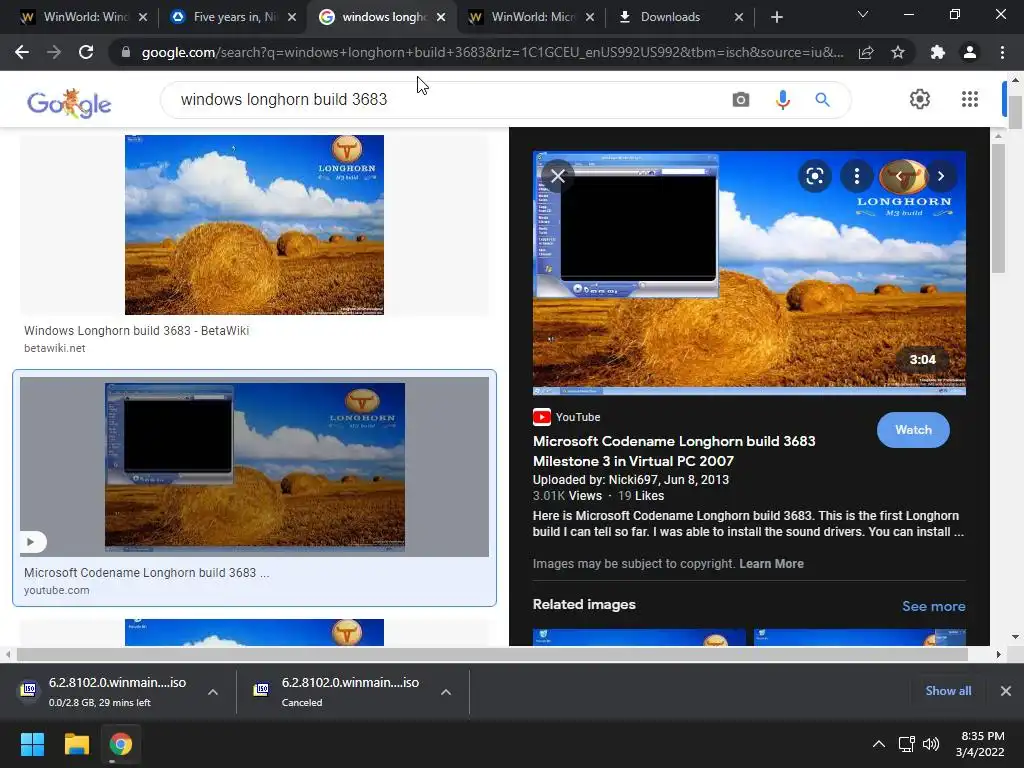Click the preview panel vertical scrollbar
This screenshot has height=768, width=1024.
point(998,207)
